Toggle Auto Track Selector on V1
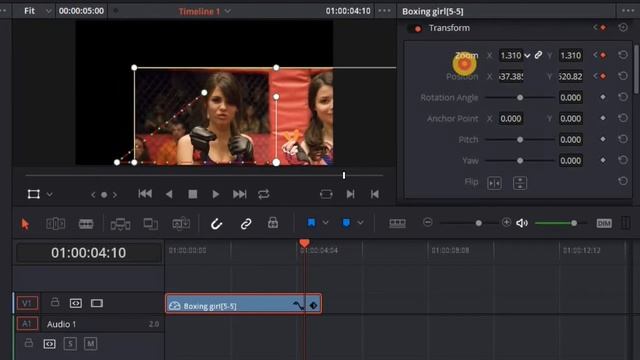This screenshot has width=640, height=360. pyautogui.click(x=76, y=303)
